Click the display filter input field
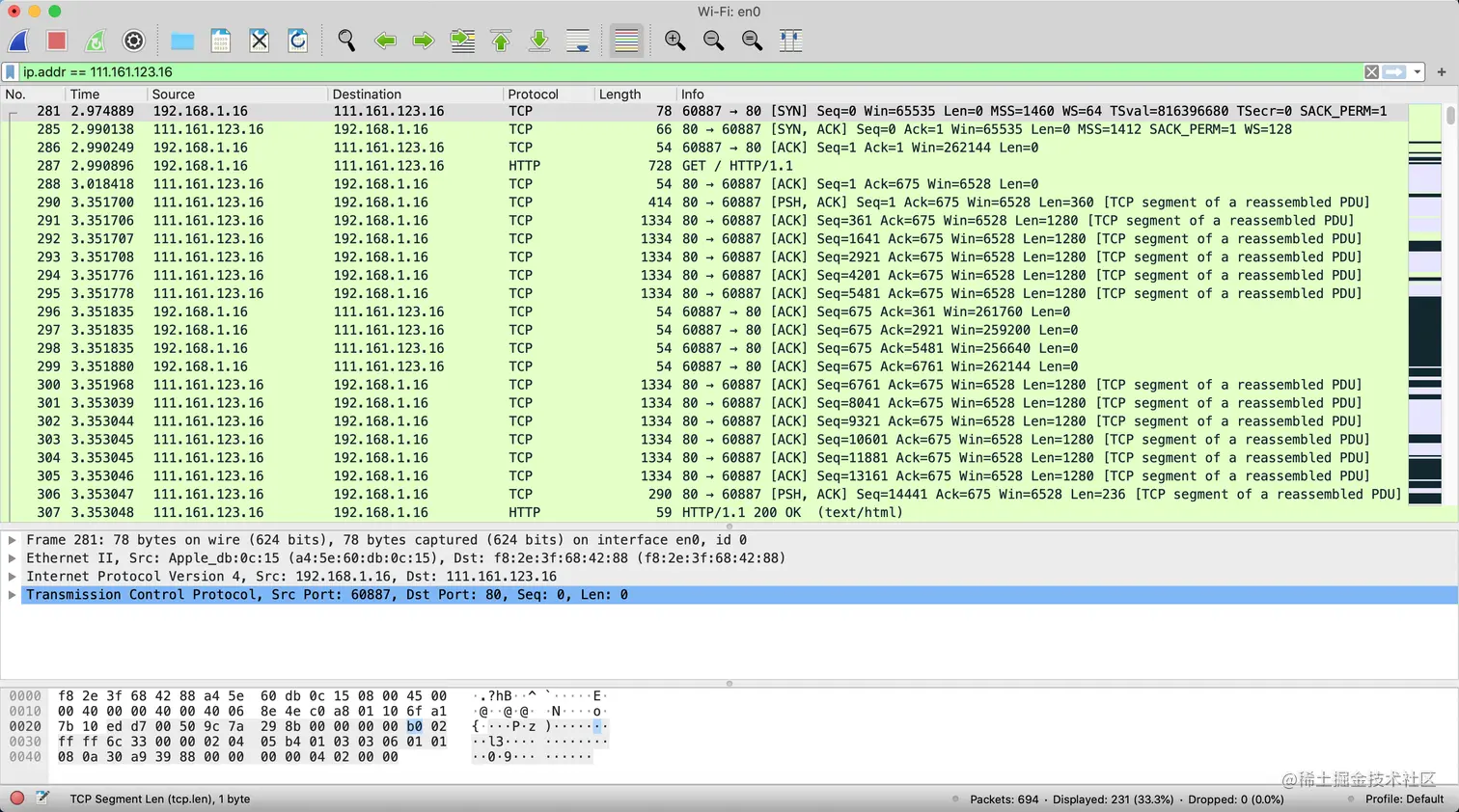This screenshot has width=1459, height=812. pyautogui.click(x=690, y=72)
